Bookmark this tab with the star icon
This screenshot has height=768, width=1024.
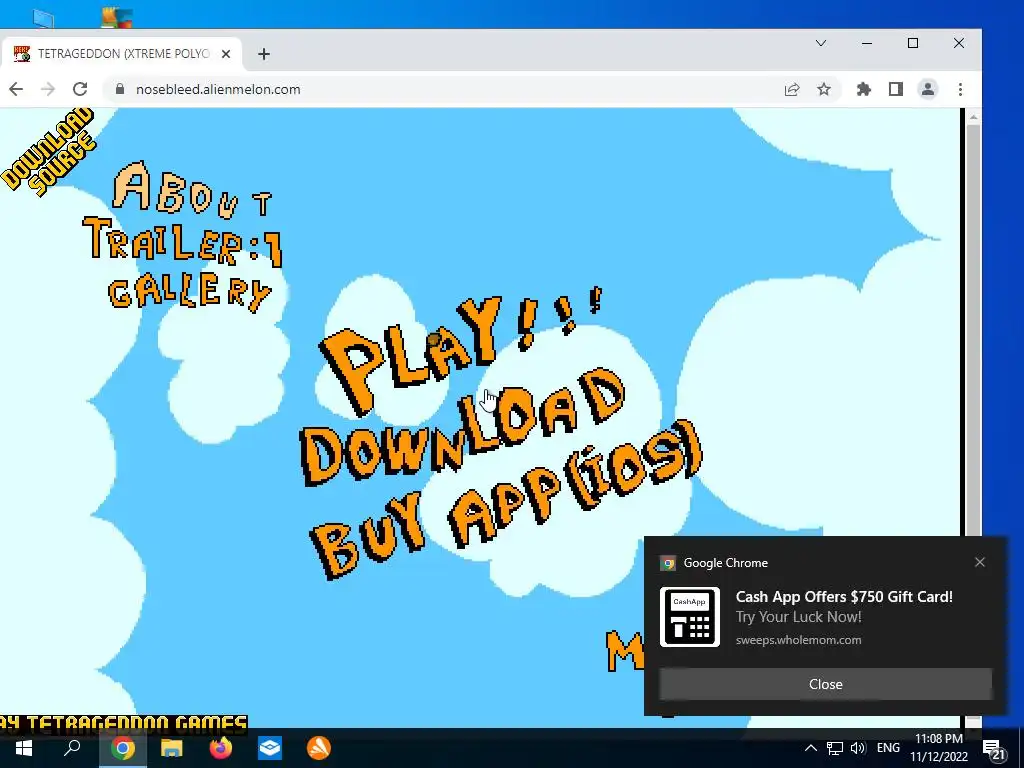click(x=824, y=89)
